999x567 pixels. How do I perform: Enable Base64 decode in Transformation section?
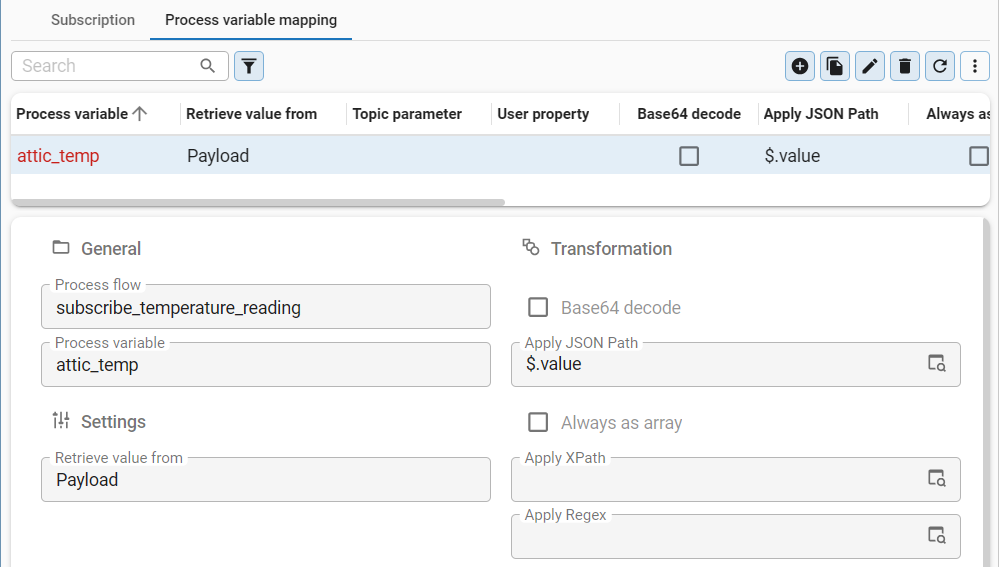pos(538,308)
